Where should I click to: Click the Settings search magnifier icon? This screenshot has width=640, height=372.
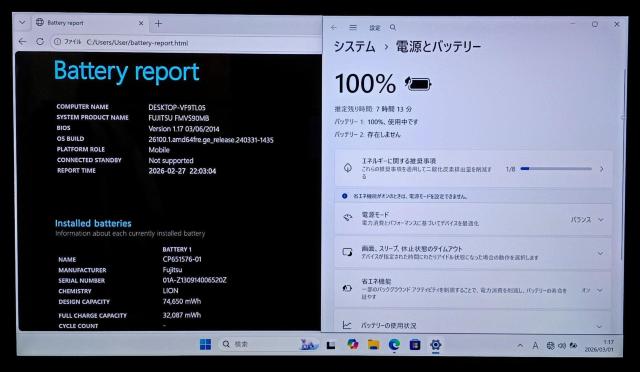[x=393, y=27]
